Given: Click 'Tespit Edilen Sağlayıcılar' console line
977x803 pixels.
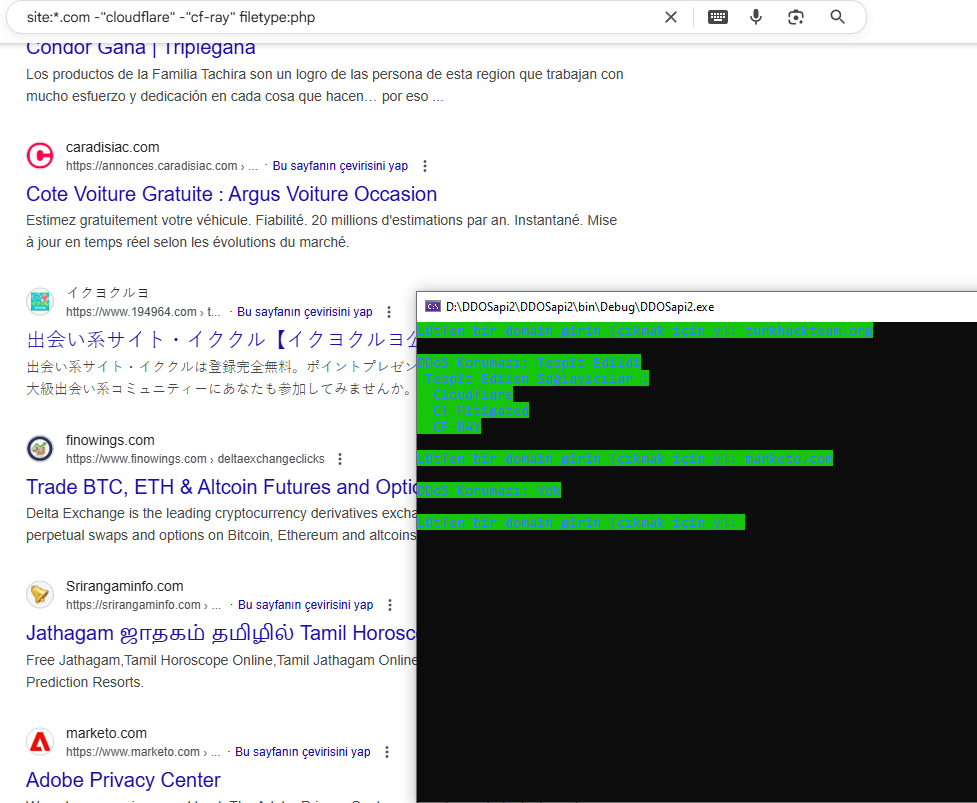Looking at the screenshot, I should [x=533, y=379].
